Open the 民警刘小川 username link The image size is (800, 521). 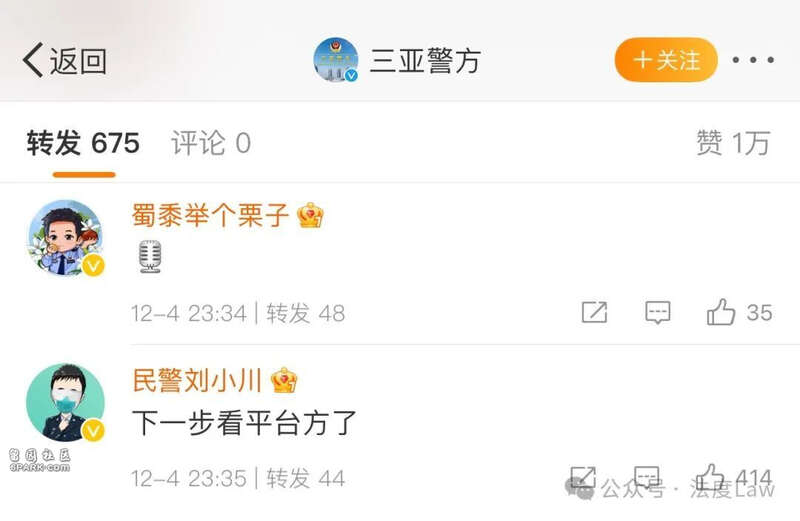point(197,380)
